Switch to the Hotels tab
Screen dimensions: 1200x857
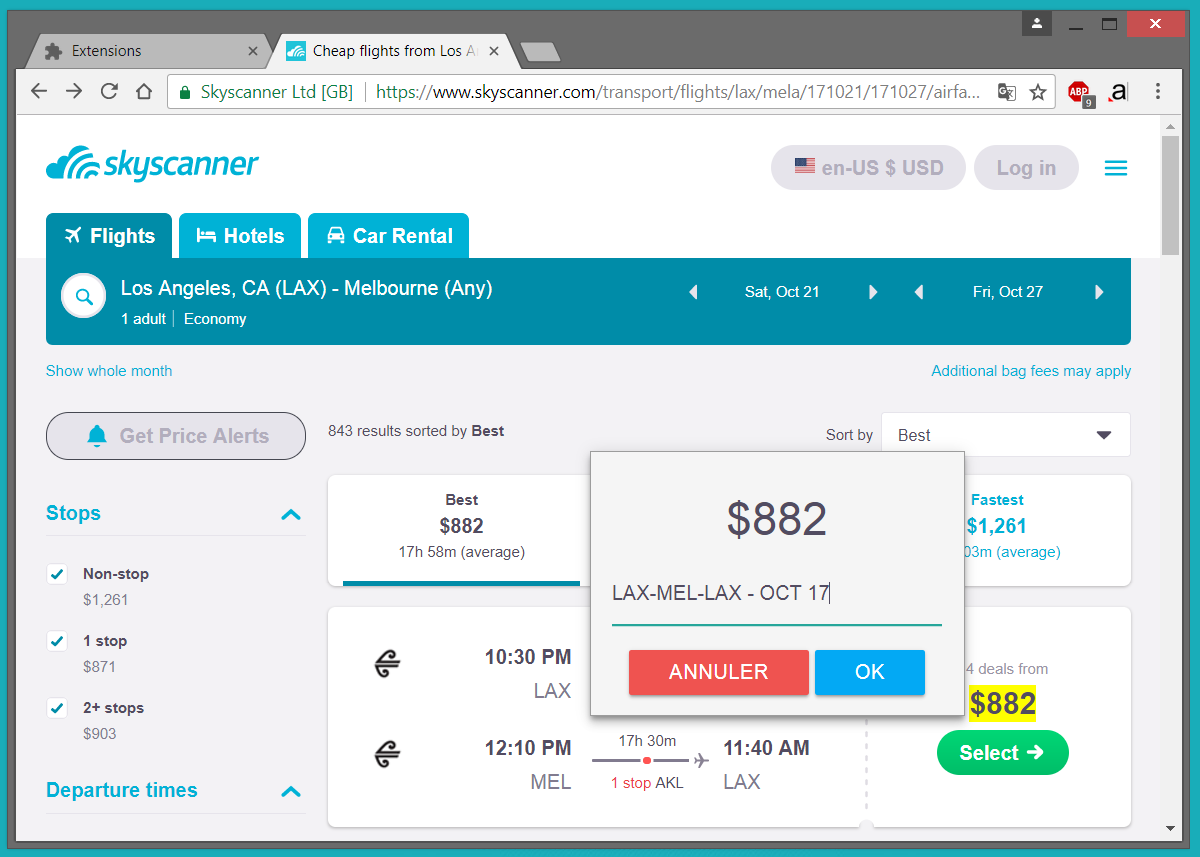240,236
